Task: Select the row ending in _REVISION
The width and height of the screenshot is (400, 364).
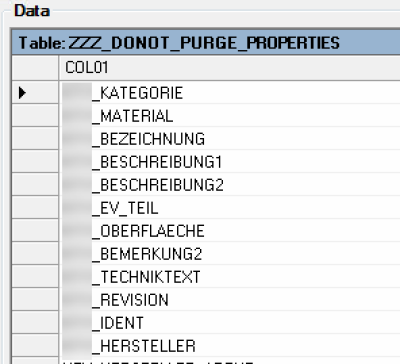Action: [230, 299]
